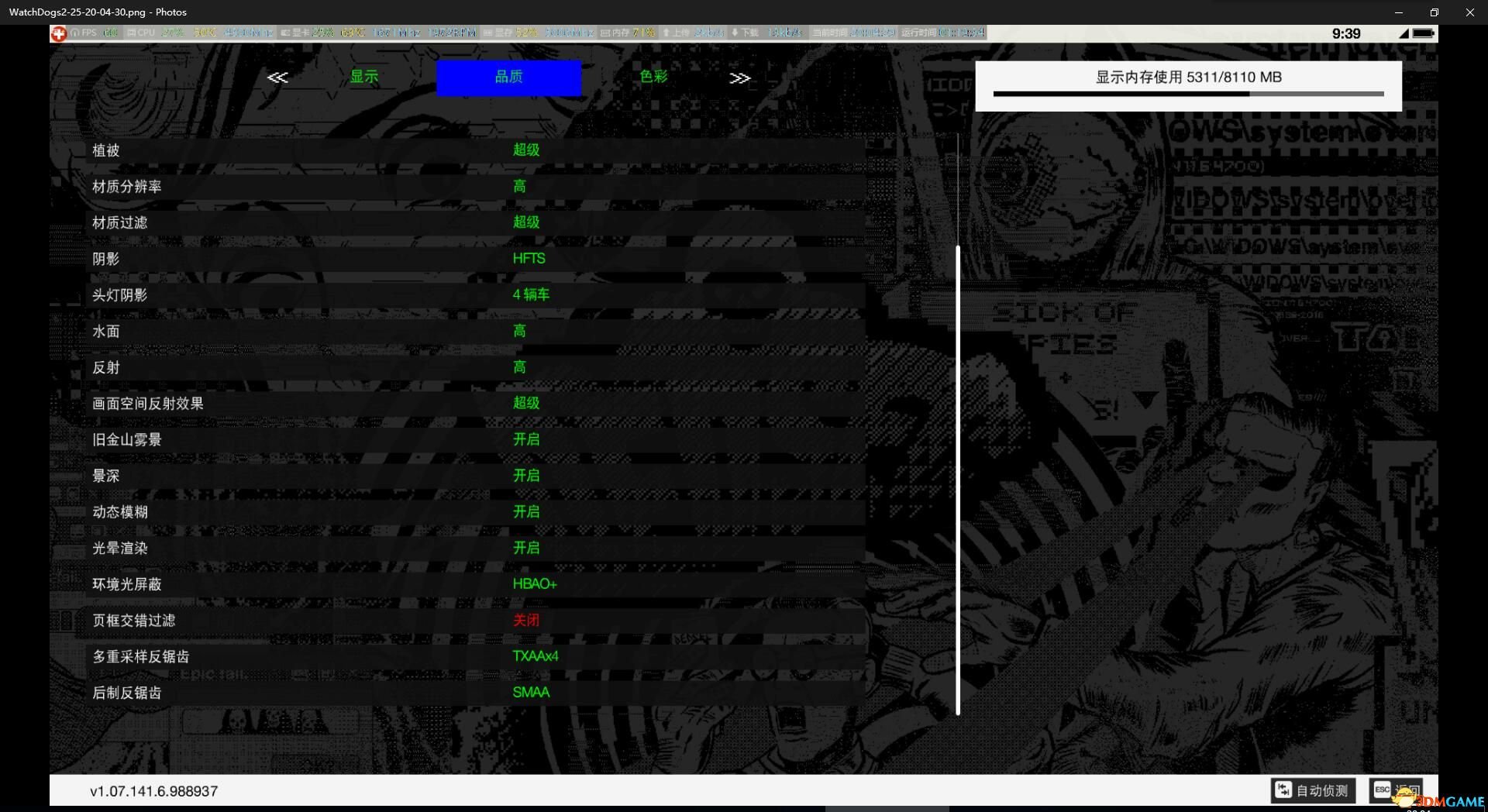Change 后制反锯齿 SMAA option
The height and width of the screenshot is (812, 1488).
click(531, 693)
